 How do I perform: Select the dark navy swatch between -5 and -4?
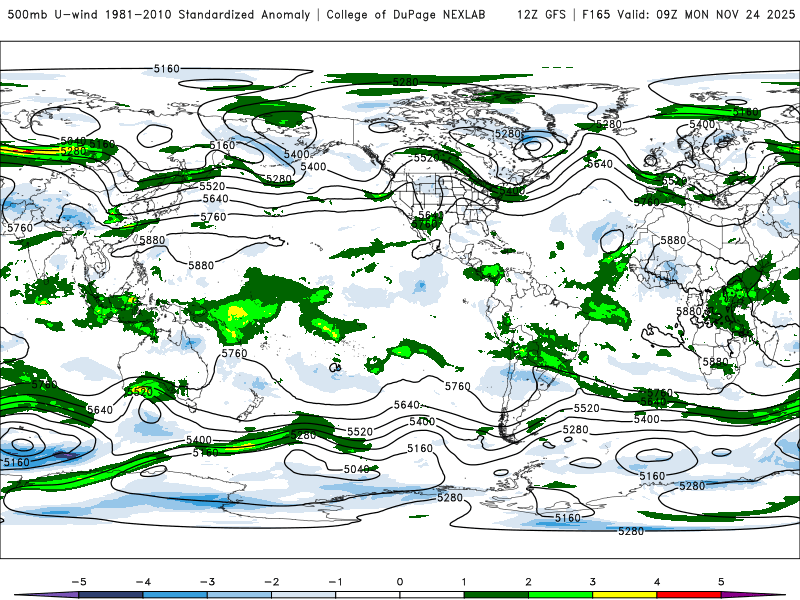point(111,595)
